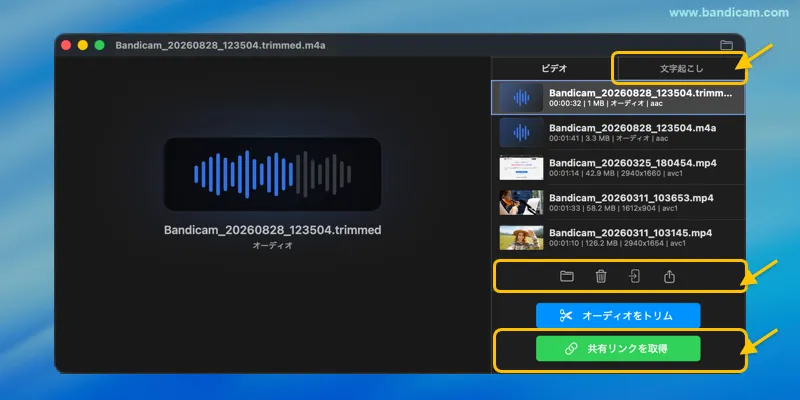The width and height of the screenshot is (800, 400).
Task: Click the webpage thumbnail of the 180454 video
Action: 521,168
